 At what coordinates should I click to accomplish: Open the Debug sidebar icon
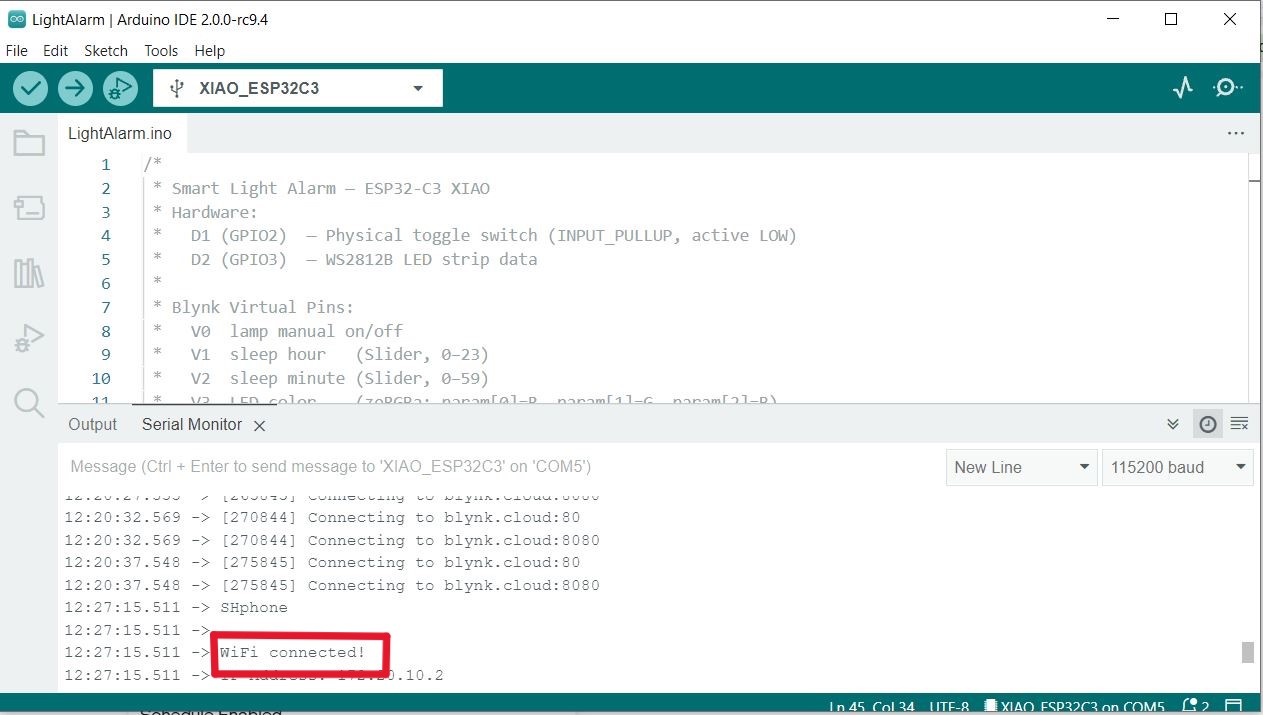29,338
